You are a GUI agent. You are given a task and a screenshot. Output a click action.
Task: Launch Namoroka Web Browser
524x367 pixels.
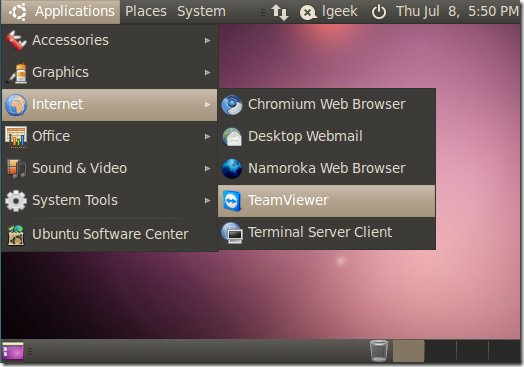click(326, 168)
